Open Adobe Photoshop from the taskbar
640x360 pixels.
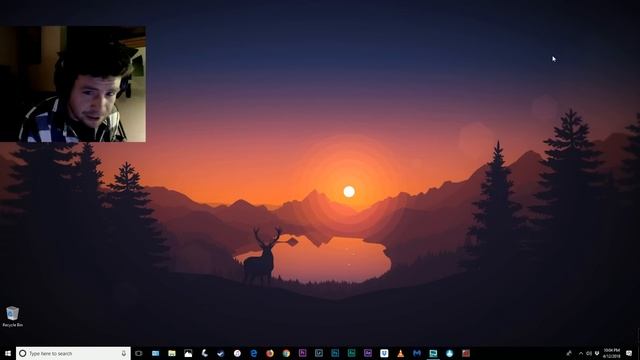[x=335, y=353]
